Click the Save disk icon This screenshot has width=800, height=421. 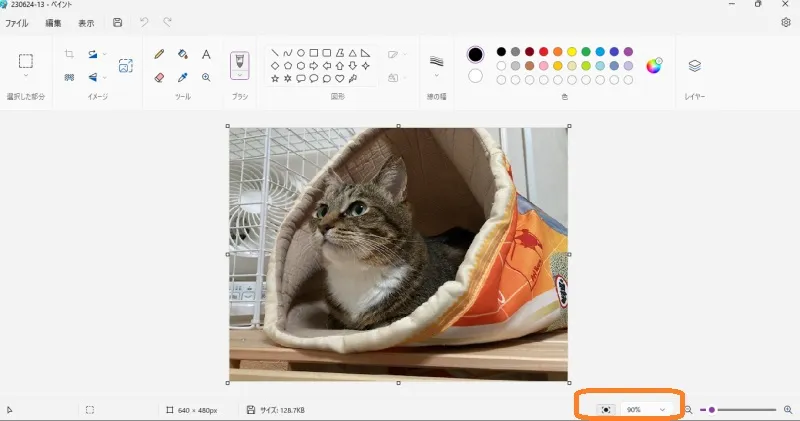pos(118,22)
